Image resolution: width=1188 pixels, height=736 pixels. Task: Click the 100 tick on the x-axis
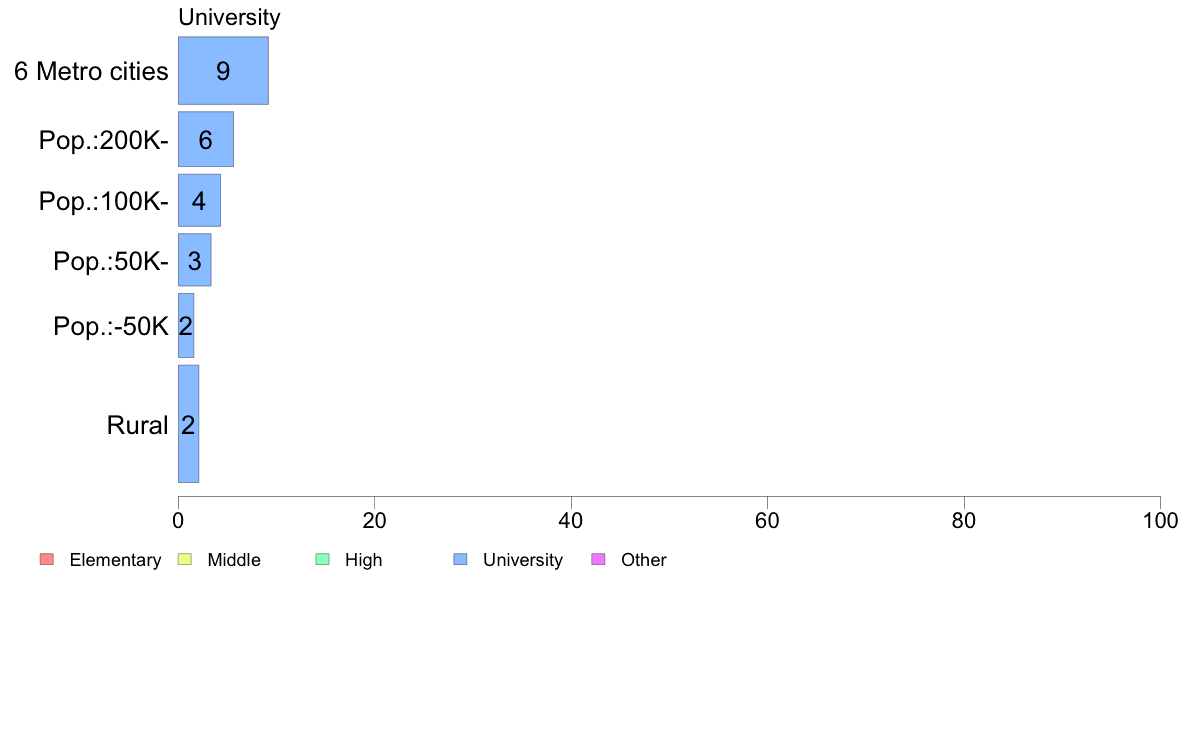pos(1161,521)
